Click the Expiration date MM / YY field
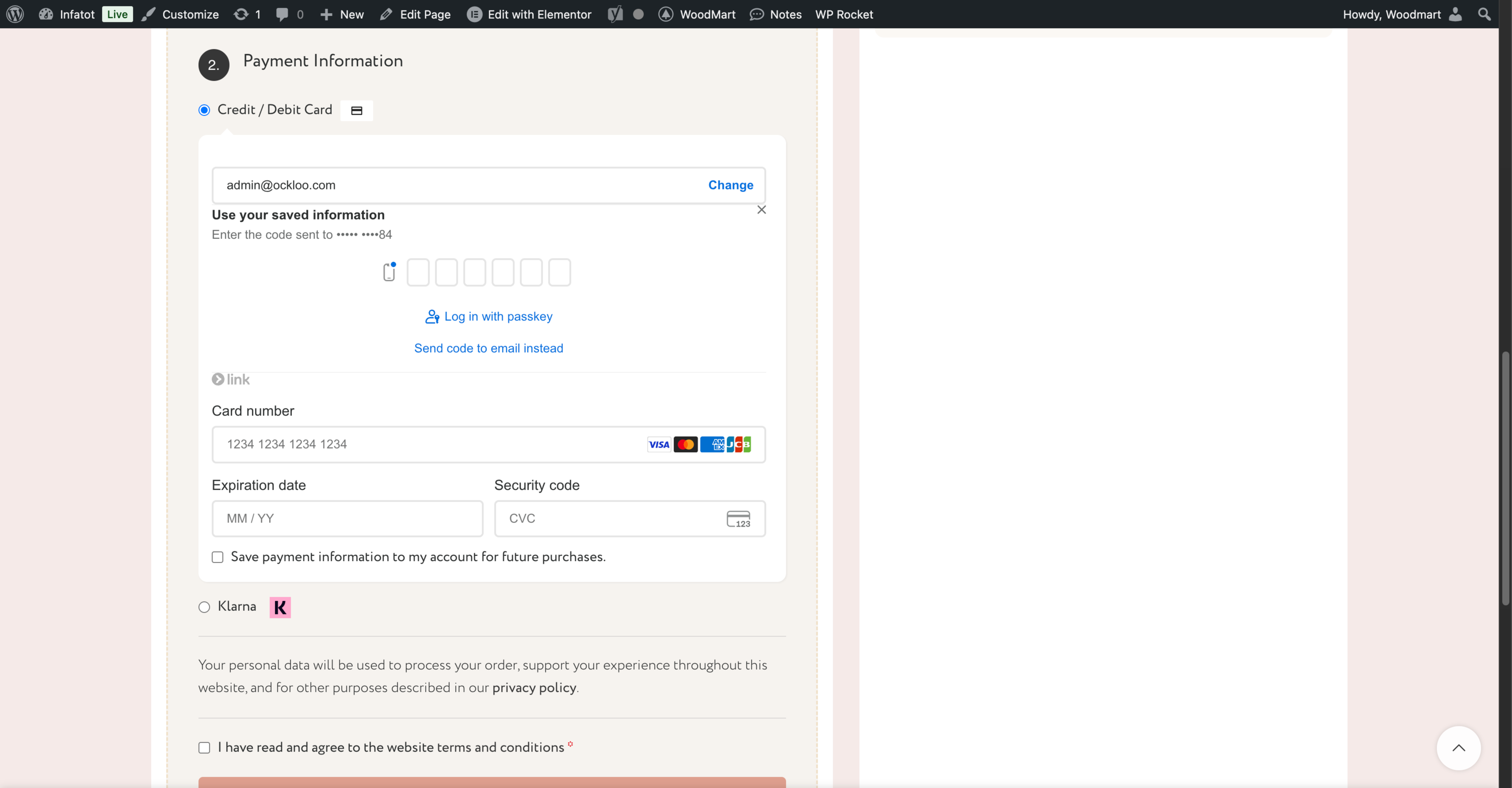Image resolution: width=1512 pixels, height=788 pixels. [x=347, y=518]
